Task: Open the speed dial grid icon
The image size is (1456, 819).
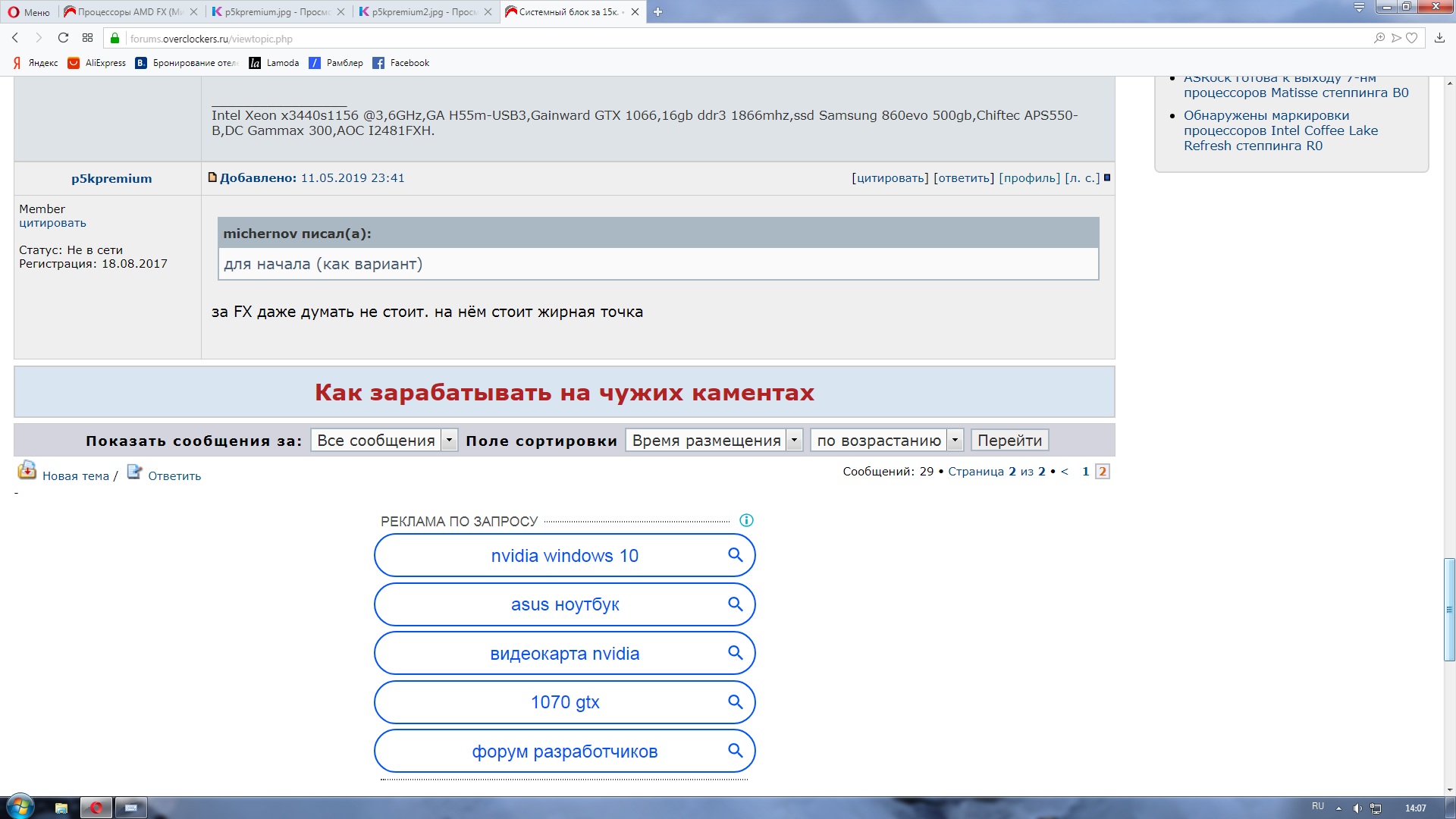Action: pos(87,38)
